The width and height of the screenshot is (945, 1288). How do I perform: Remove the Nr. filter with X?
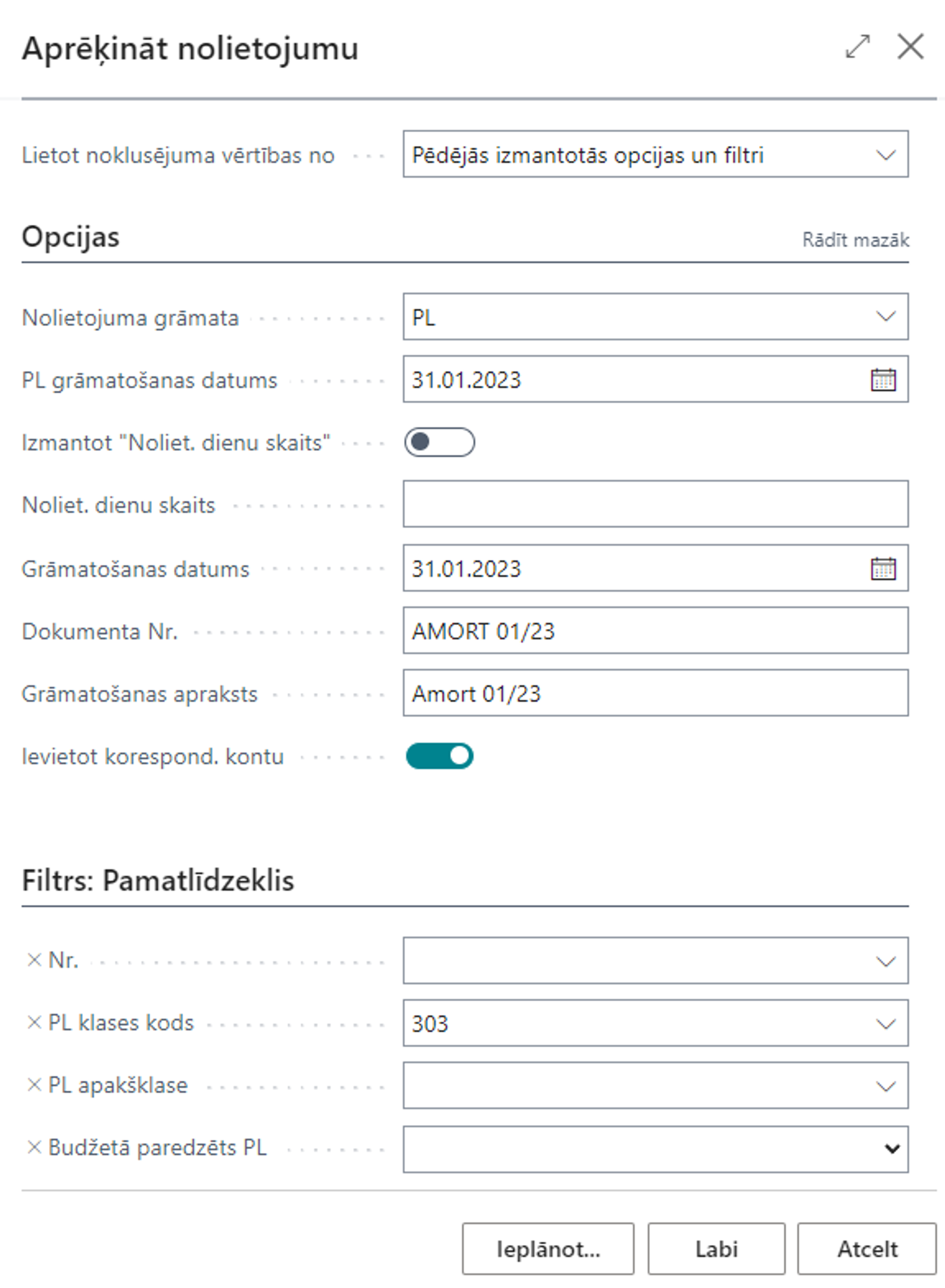pos(34,960)
